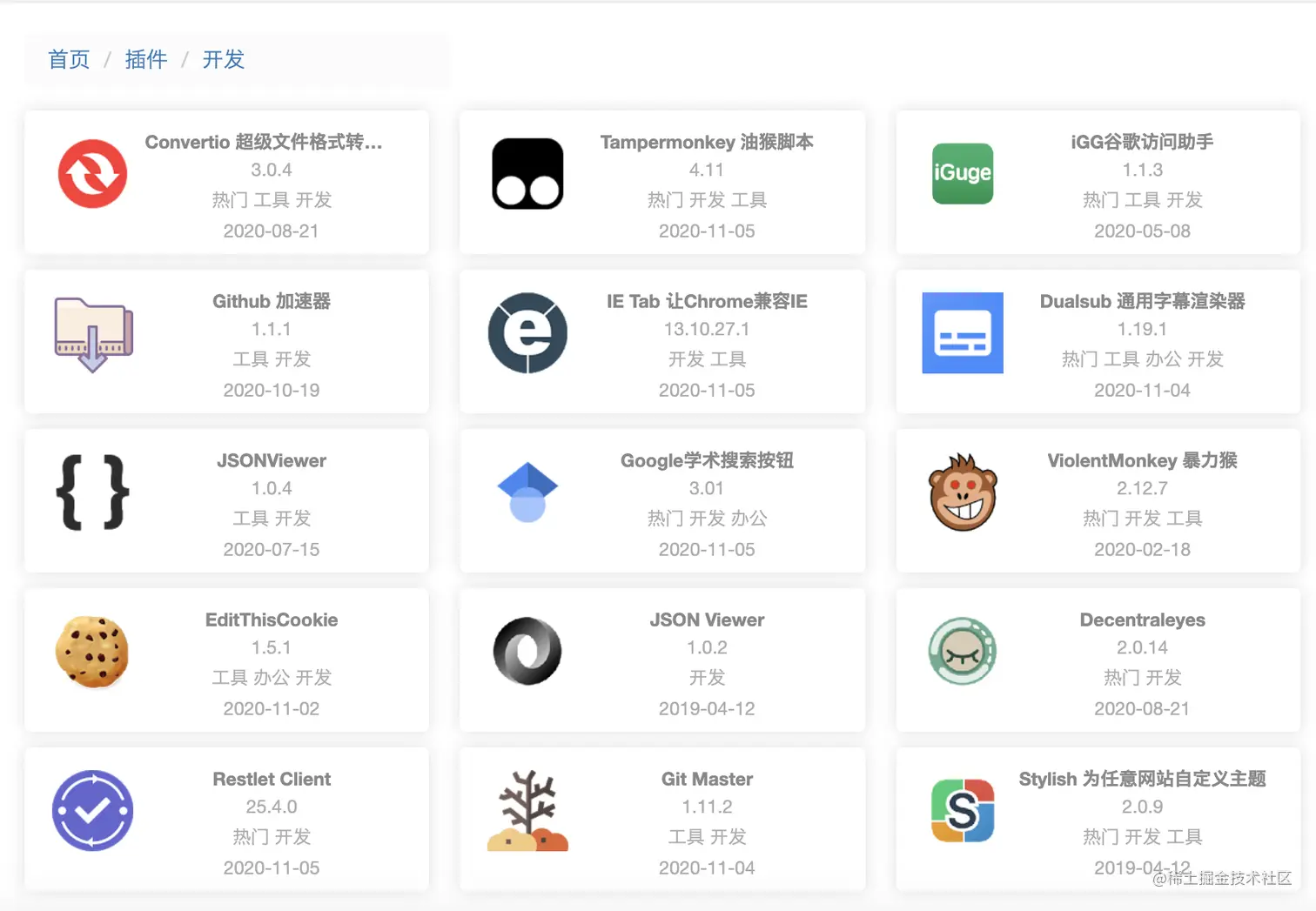Click JSON Viewer date 2019-04-12
The height and width of the screenshot is (911, 1316).
tap(707, 708)
